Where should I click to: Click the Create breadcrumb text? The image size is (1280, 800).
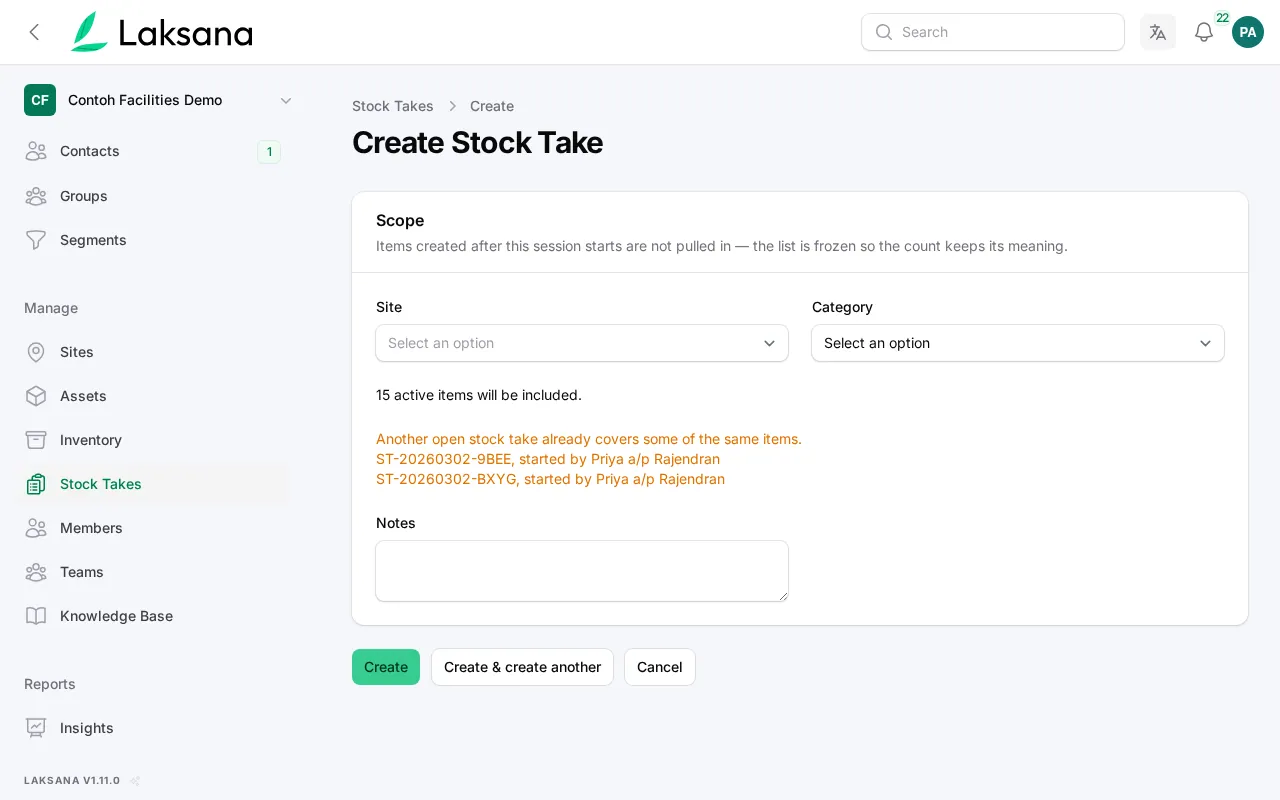pyautogui.click(x=492, y=106)
